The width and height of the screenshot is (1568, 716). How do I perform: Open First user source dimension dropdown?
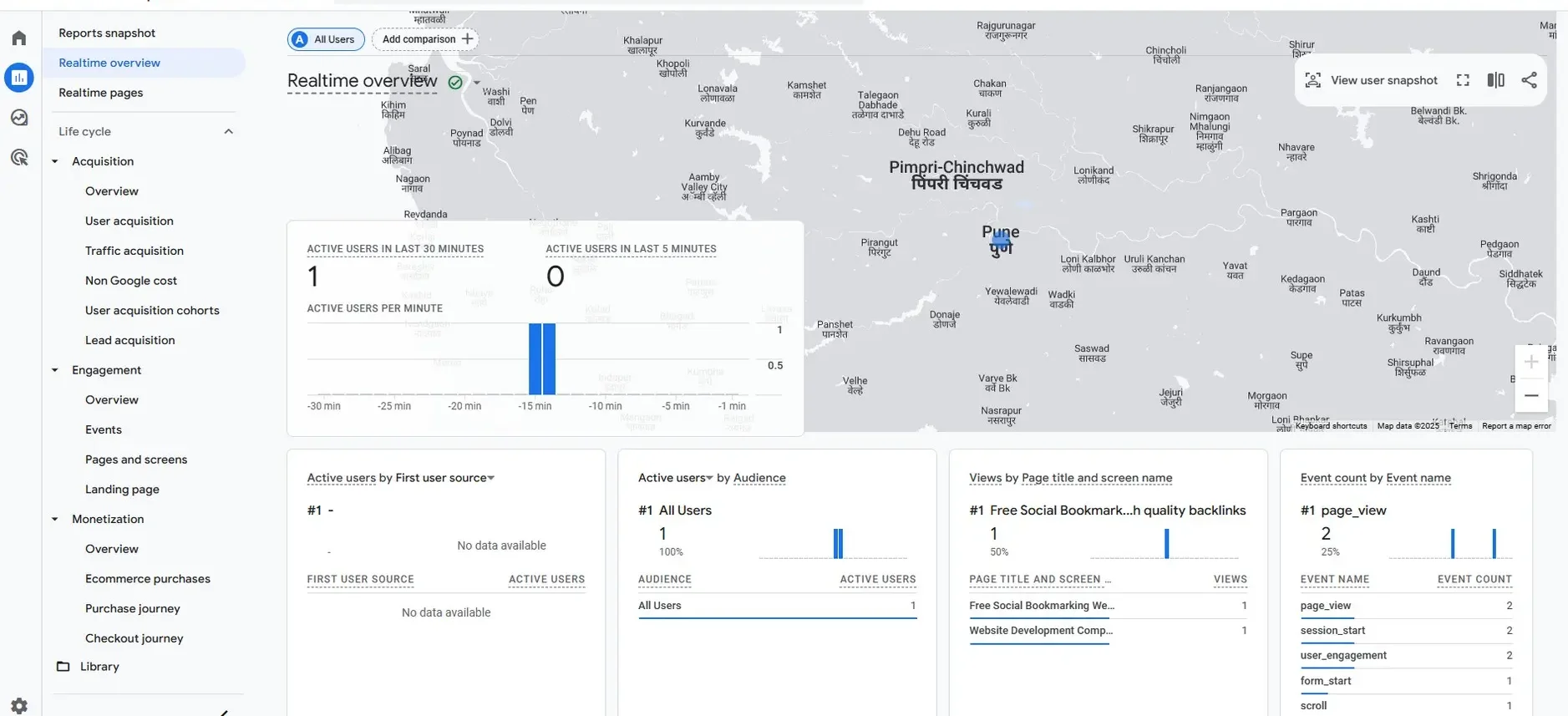[x=491, y=478]
